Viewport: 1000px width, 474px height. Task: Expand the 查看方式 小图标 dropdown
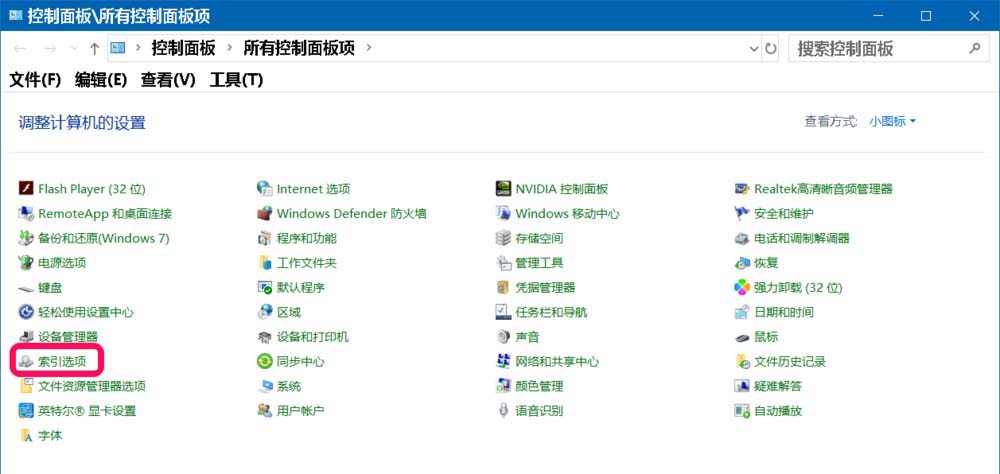[892, 121]
